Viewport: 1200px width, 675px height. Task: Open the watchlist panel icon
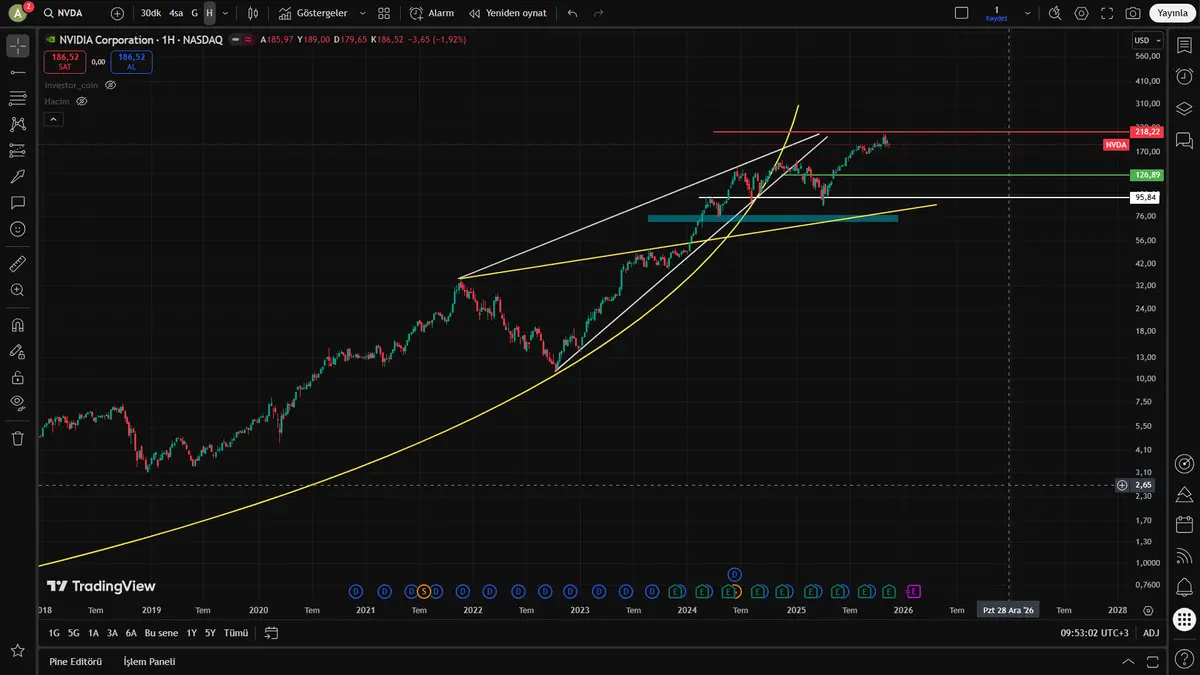click(1185, 45)
